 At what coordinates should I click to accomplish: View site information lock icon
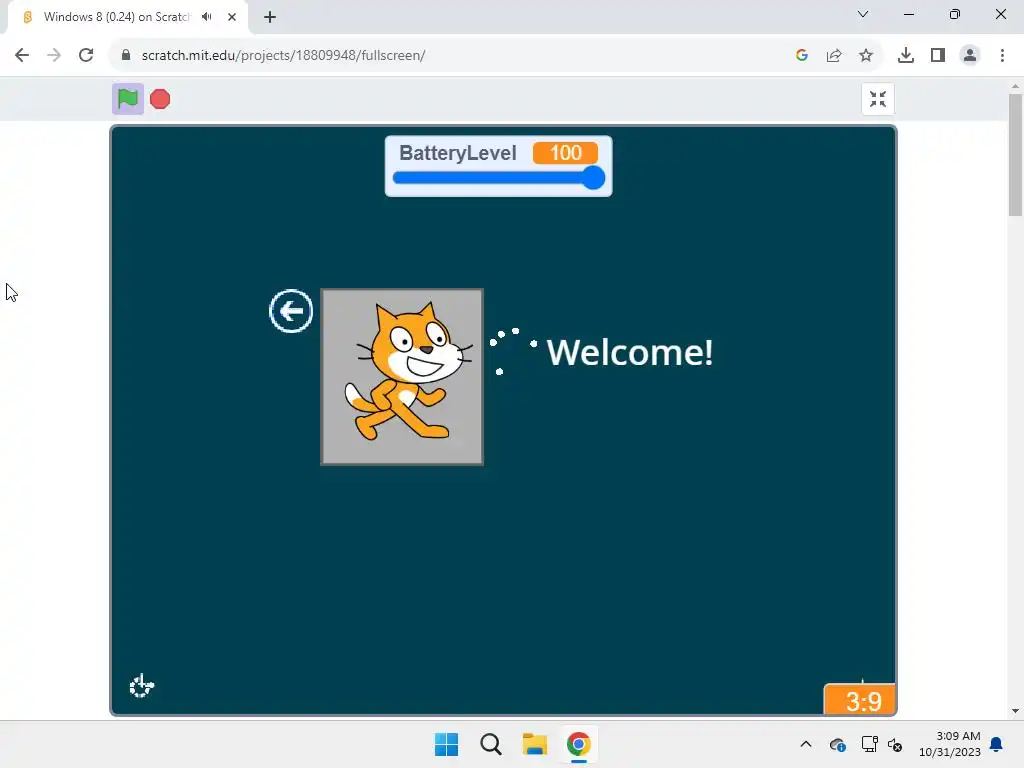point(126,56)
